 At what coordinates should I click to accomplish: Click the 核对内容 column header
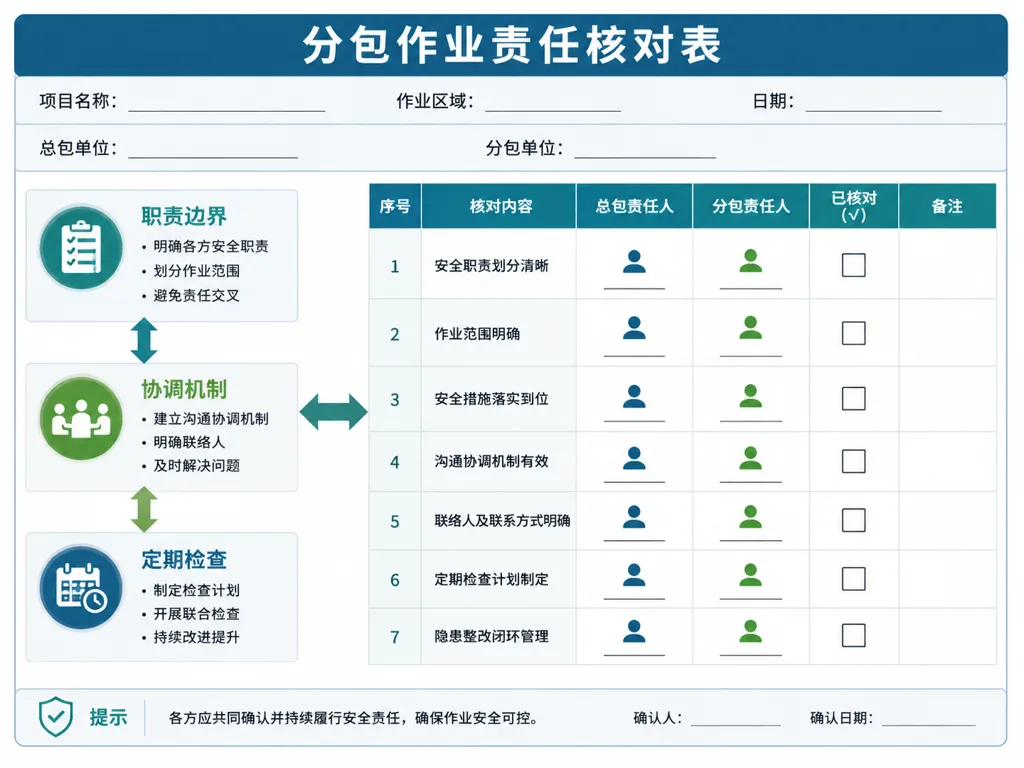click(499, 206)
